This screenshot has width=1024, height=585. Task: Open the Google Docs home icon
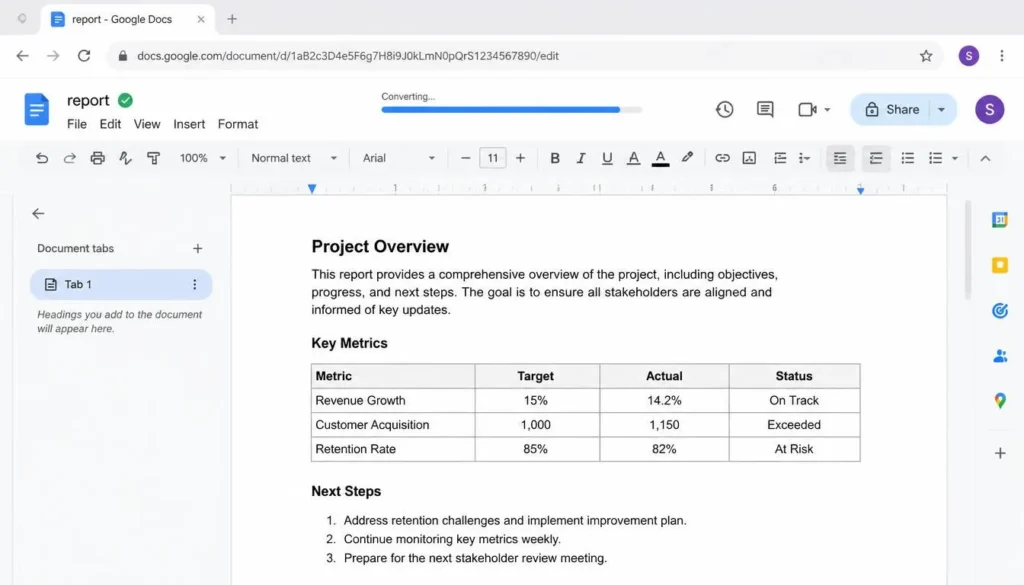37,109
